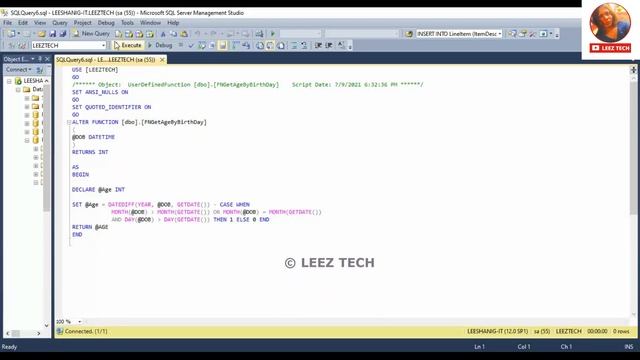Open the LEEZTECH available databases dropdown
This screenshot has height=360, width=640.
click(x=103, y=45)
